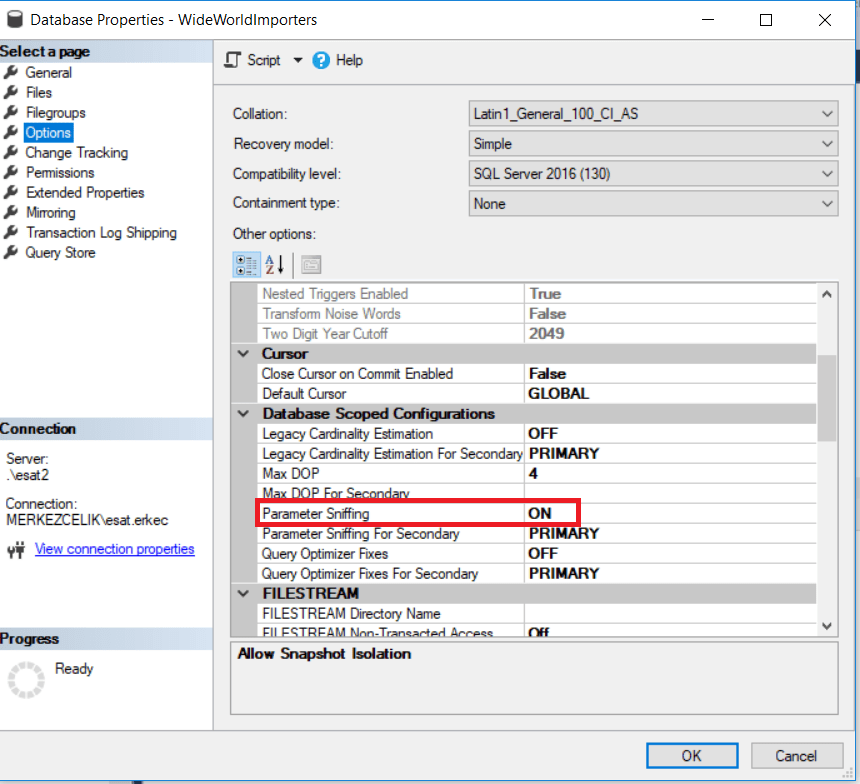Screen dimensions: 860x784
Task: Click wrench icon next to Files
Action: coord(11,92)
